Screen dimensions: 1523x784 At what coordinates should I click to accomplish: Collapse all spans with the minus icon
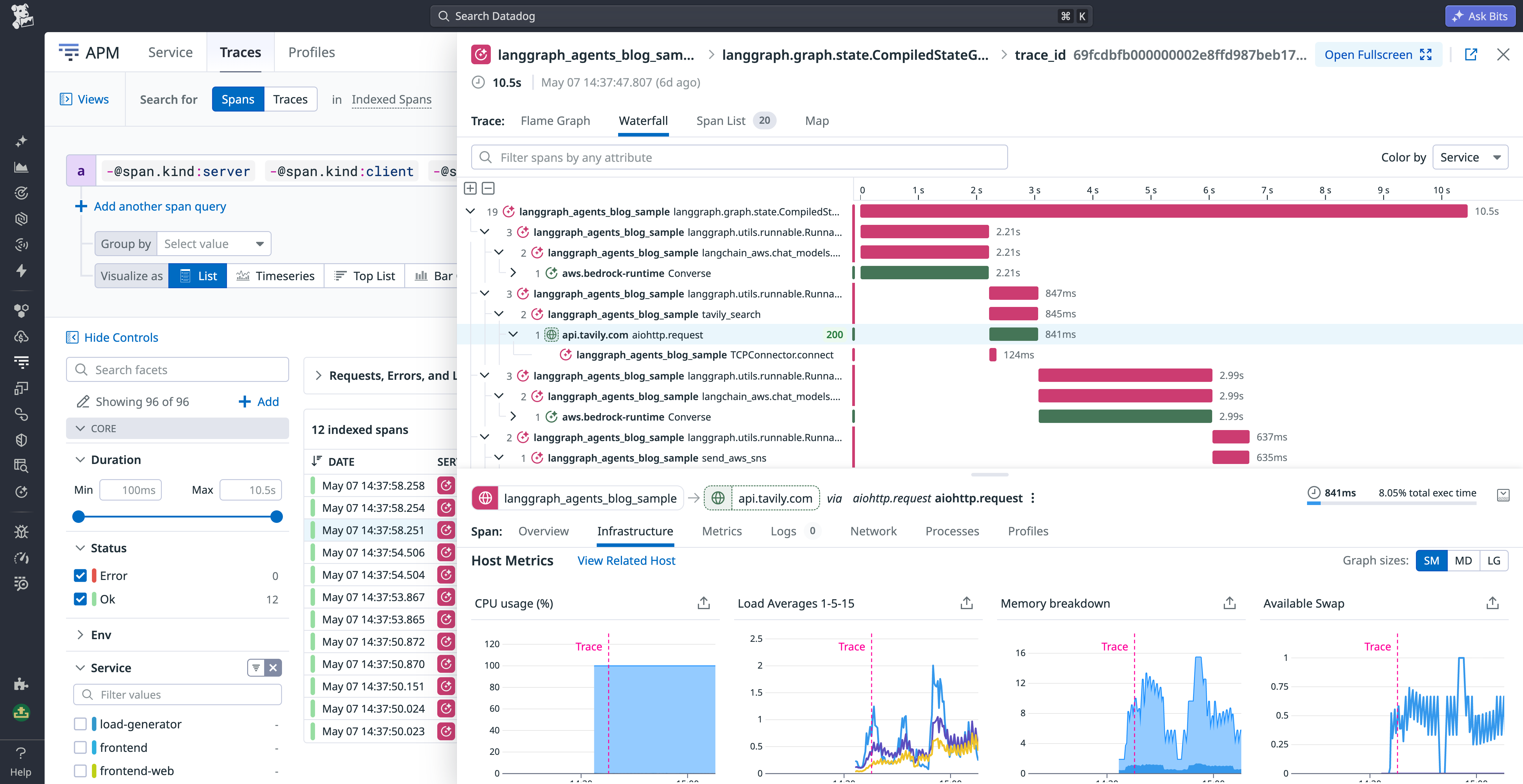click(488, 189)
